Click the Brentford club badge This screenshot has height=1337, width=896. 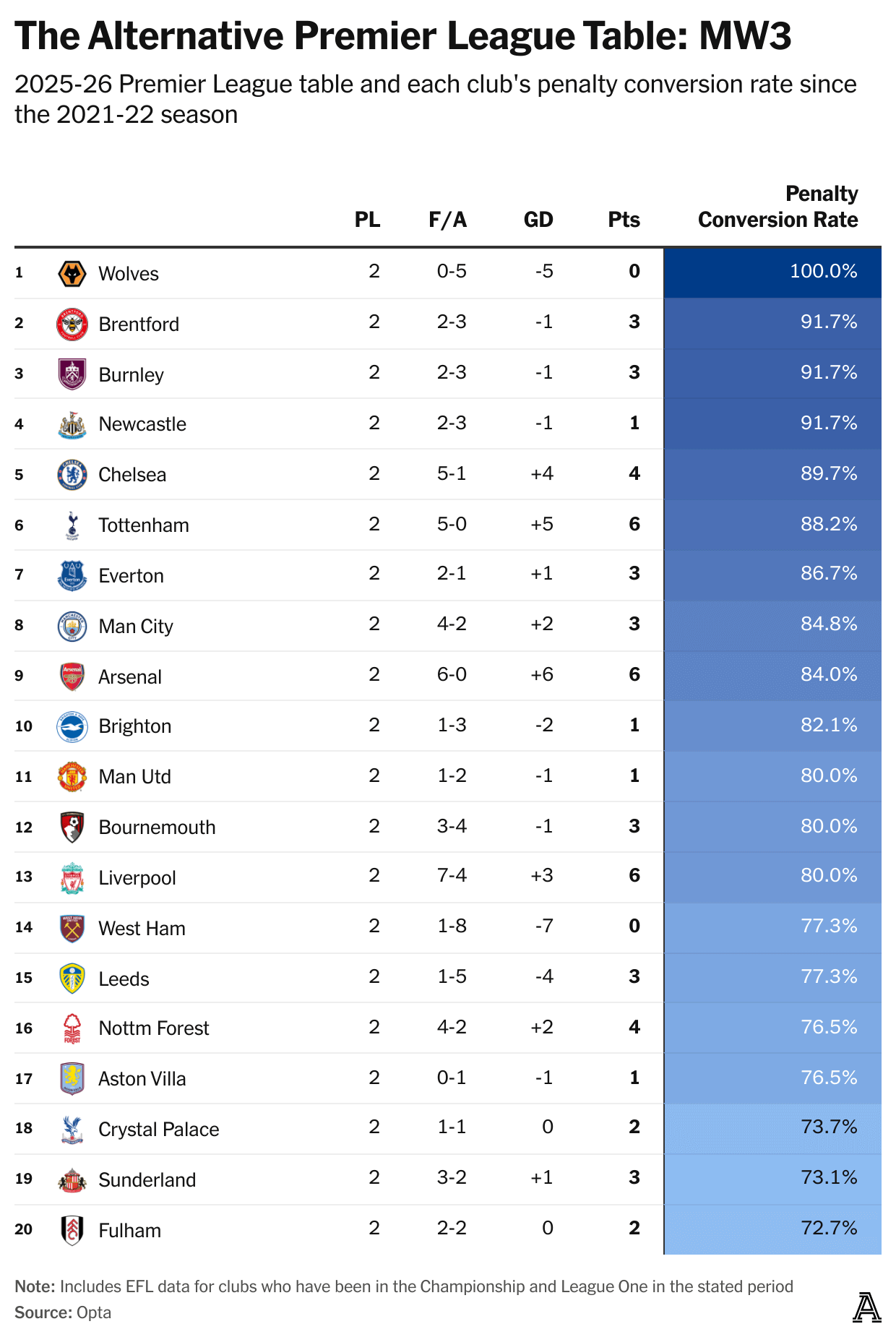tap(72, 324)
